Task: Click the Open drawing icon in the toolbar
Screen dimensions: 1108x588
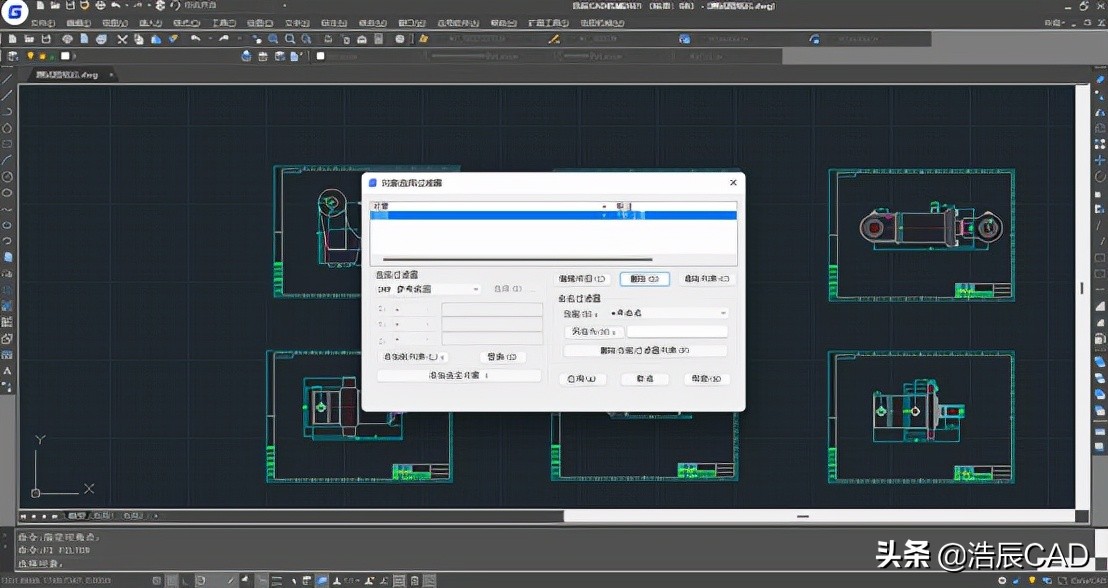Action: point(29,39)
